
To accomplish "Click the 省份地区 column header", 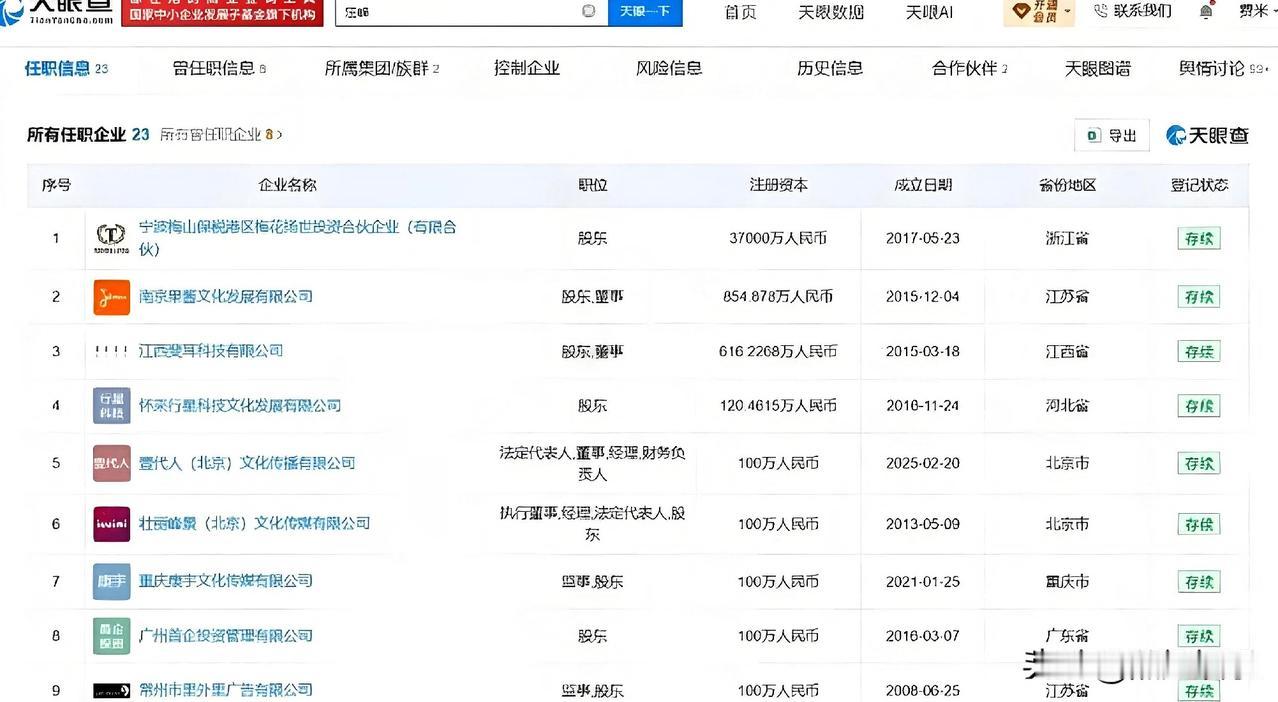I will pyautogui.click(x=1068, y=185).
